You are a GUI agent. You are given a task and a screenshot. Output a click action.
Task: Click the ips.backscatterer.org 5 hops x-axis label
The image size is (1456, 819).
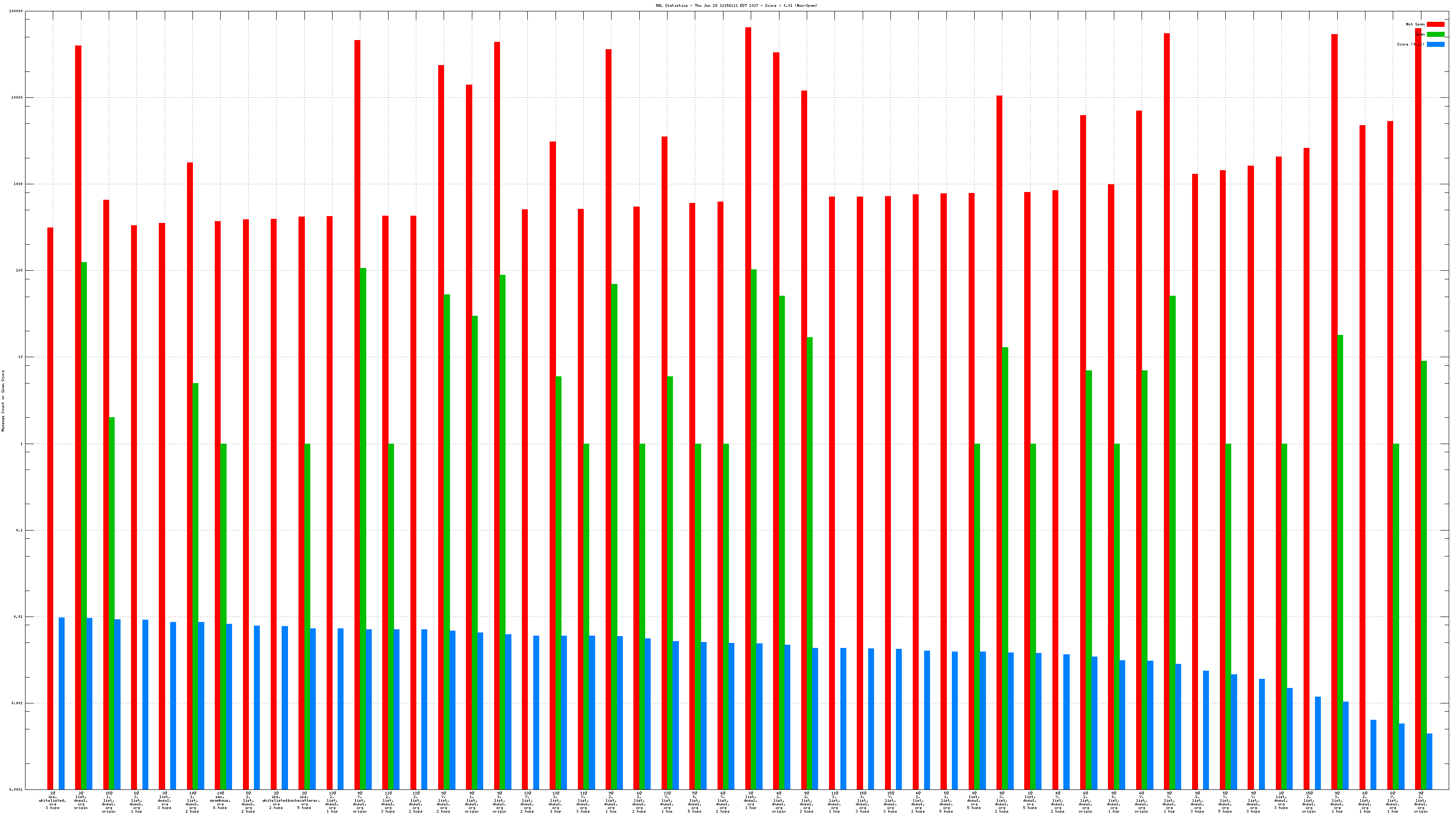[x=305, y=801]
